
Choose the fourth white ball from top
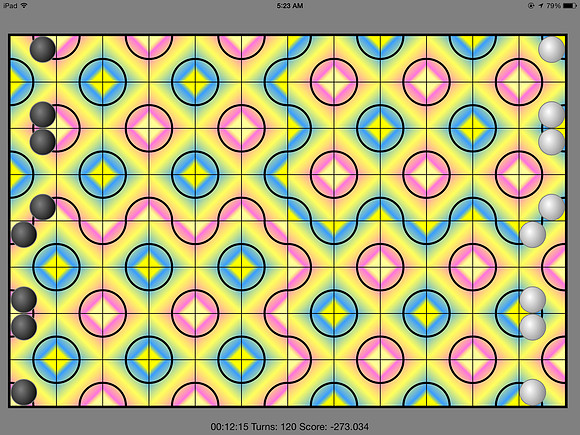coord(552,207)
